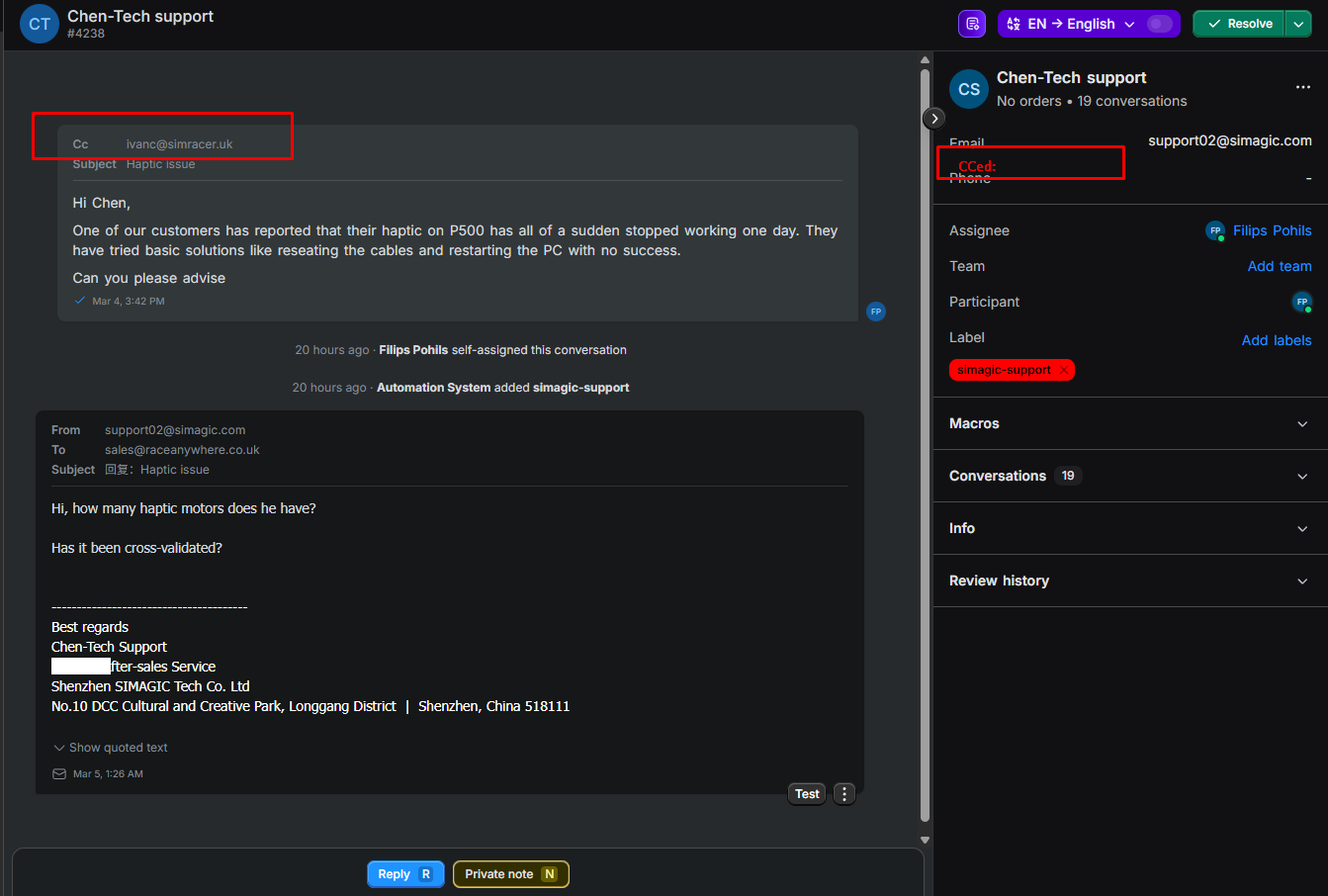Click the CS contact avatar
Screen dimensions: 1328x896
(x=969, y=89)
